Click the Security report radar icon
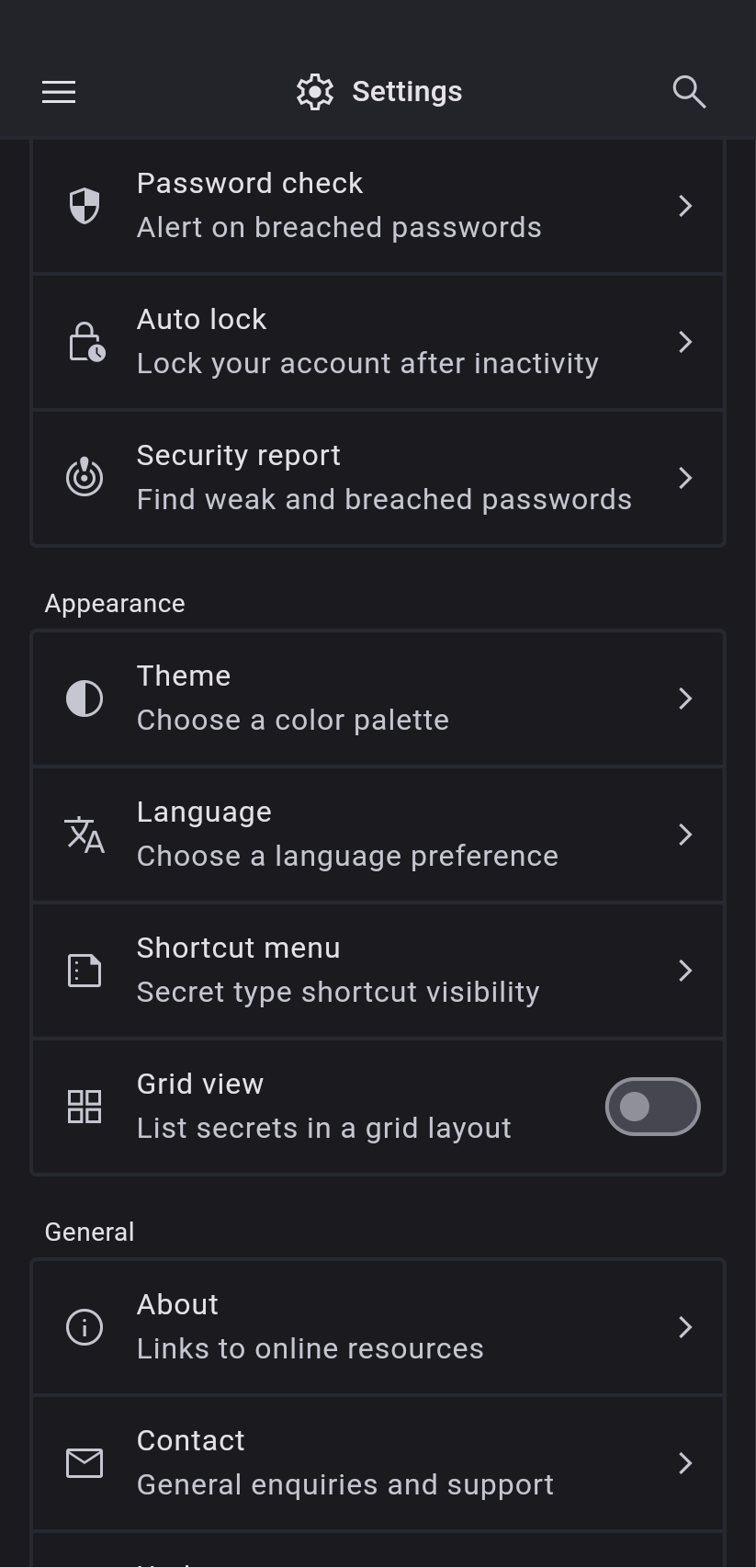Viewport: 756px width, 1568px height. (x=85, y=478)
